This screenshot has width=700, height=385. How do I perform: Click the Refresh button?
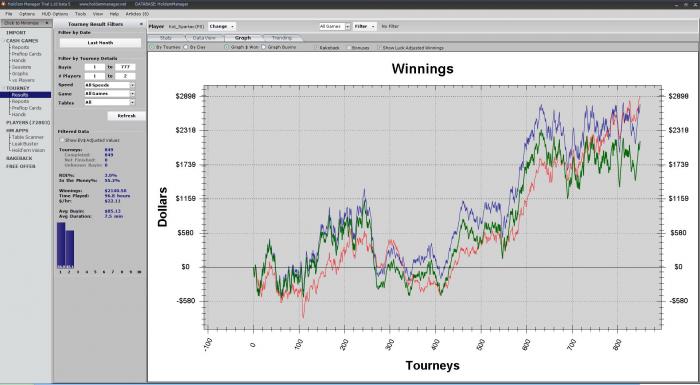126,116
